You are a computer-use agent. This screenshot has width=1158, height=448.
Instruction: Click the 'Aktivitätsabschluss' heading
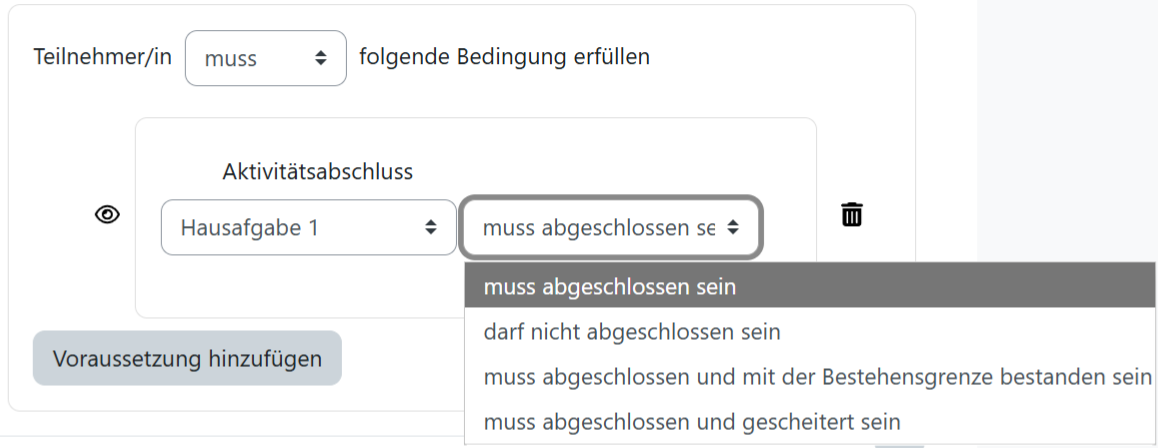pos(317,172)
